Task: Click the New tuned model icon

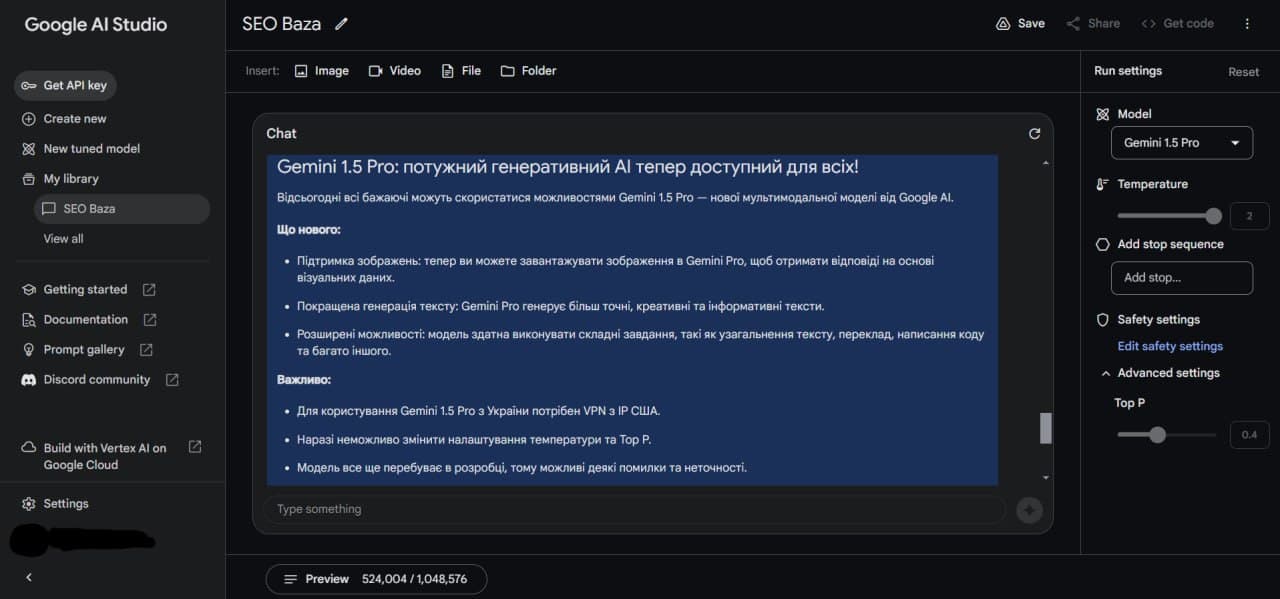Action: pos(29,149)
